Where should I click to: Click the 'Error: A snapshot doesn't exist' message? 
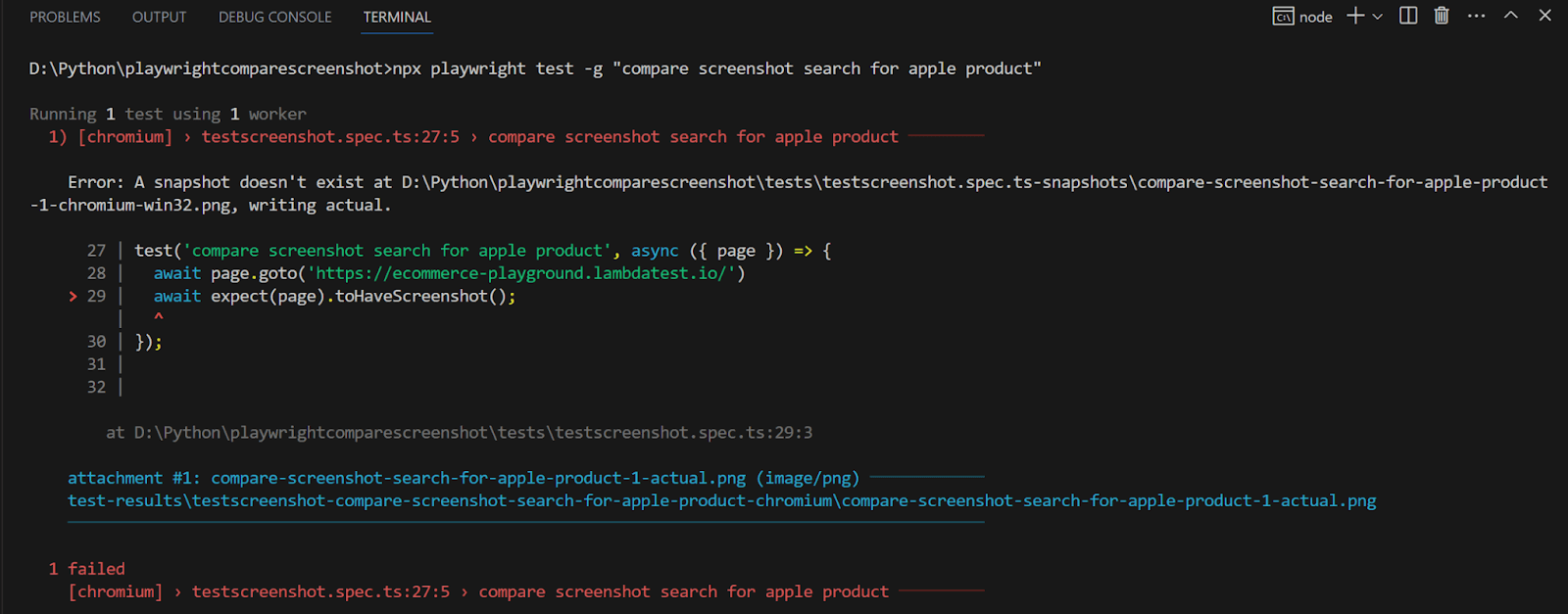coord(808,182)
